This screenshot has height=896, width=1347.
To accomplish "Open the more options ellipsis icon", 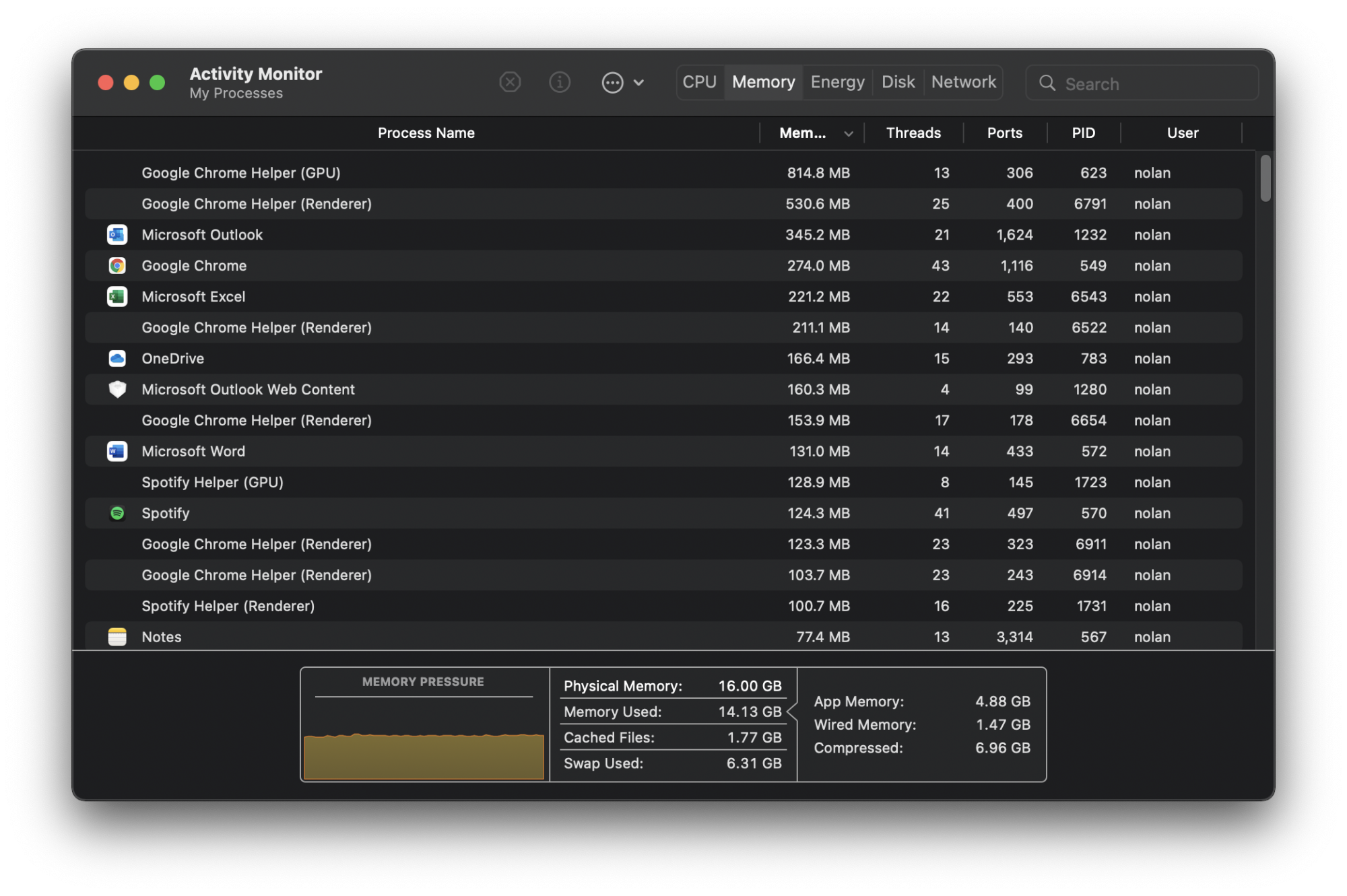I will [612, 81].
